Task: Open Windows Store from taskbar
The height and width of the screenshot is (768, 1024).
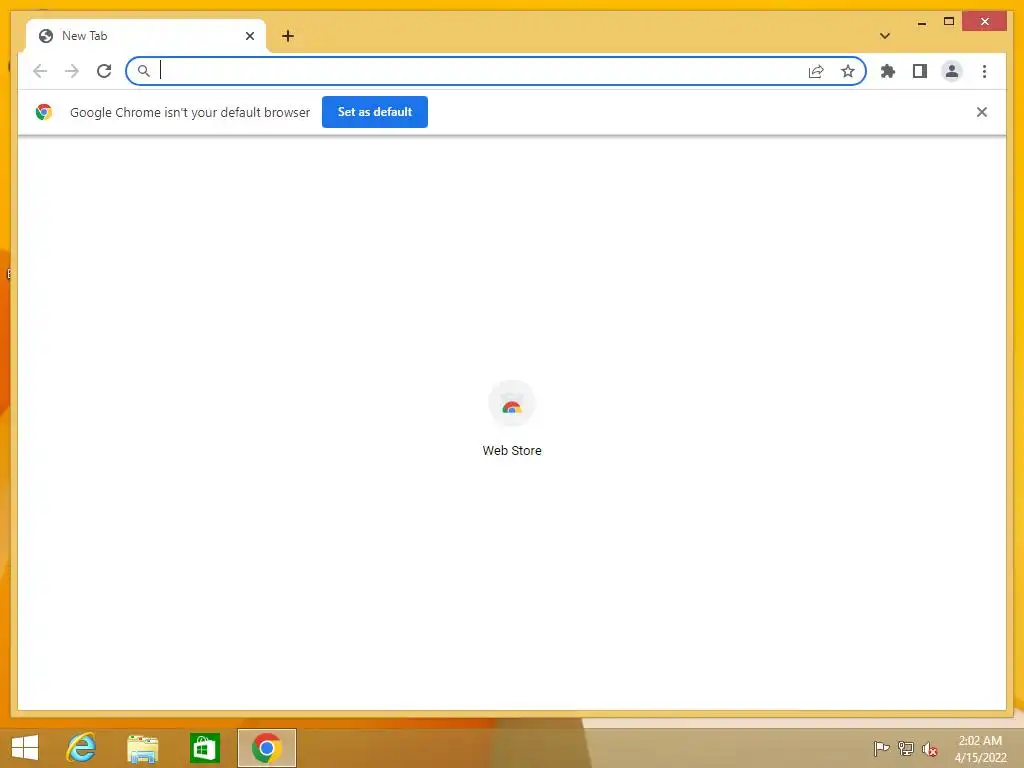Action: (x=204, y=748)
